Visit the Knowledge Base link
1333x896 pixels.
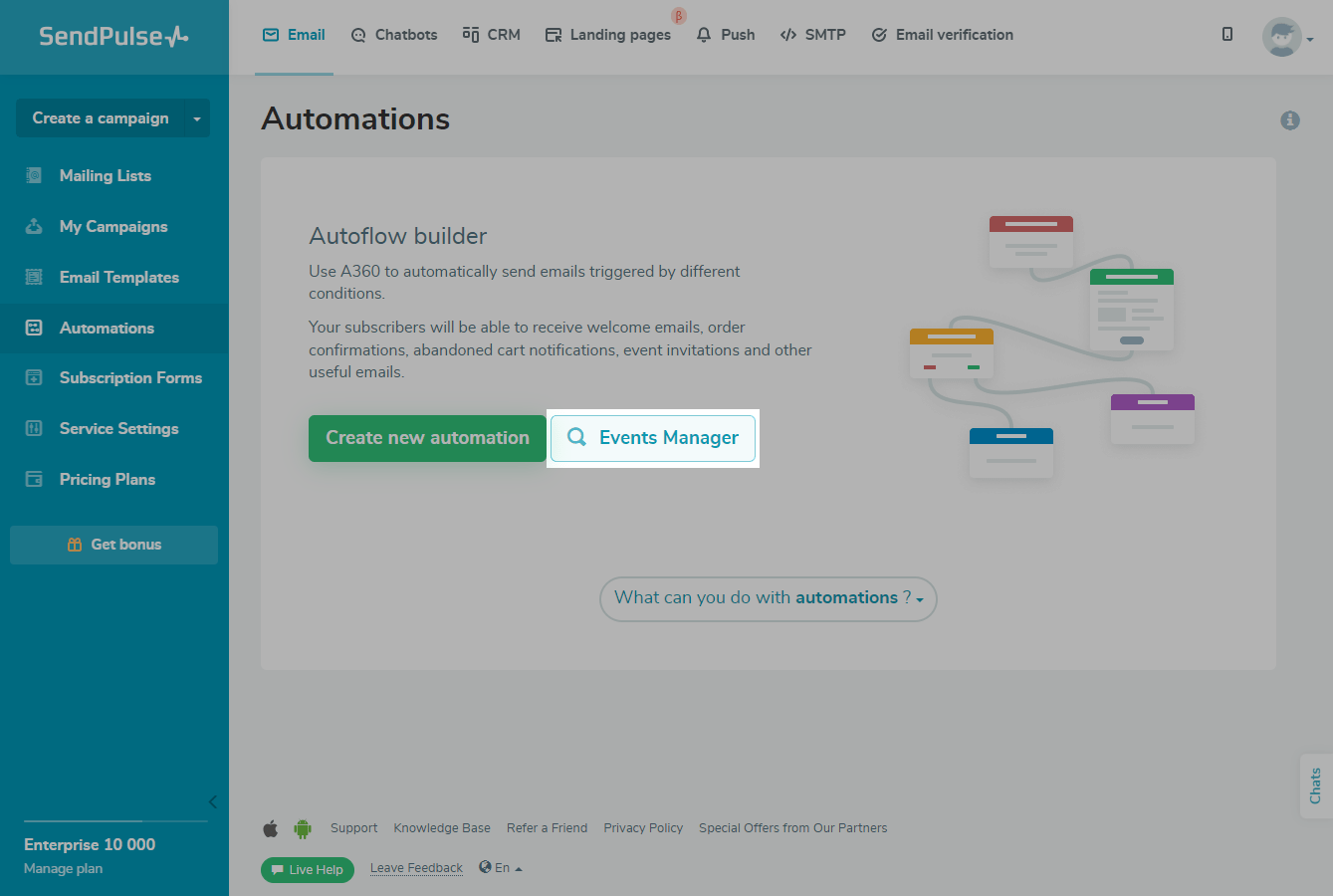[x=442, y=828]
